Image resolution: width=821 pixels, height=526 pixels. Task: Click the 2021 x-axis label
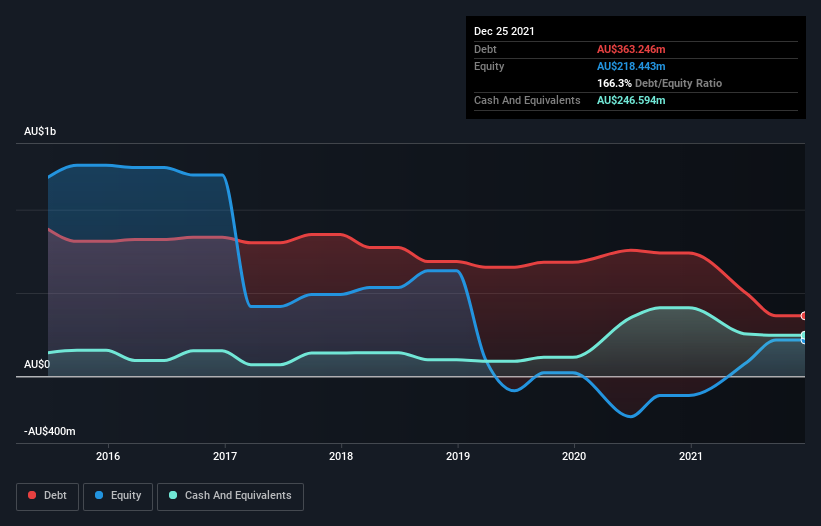pyautogui.click(x=691, y=456)
